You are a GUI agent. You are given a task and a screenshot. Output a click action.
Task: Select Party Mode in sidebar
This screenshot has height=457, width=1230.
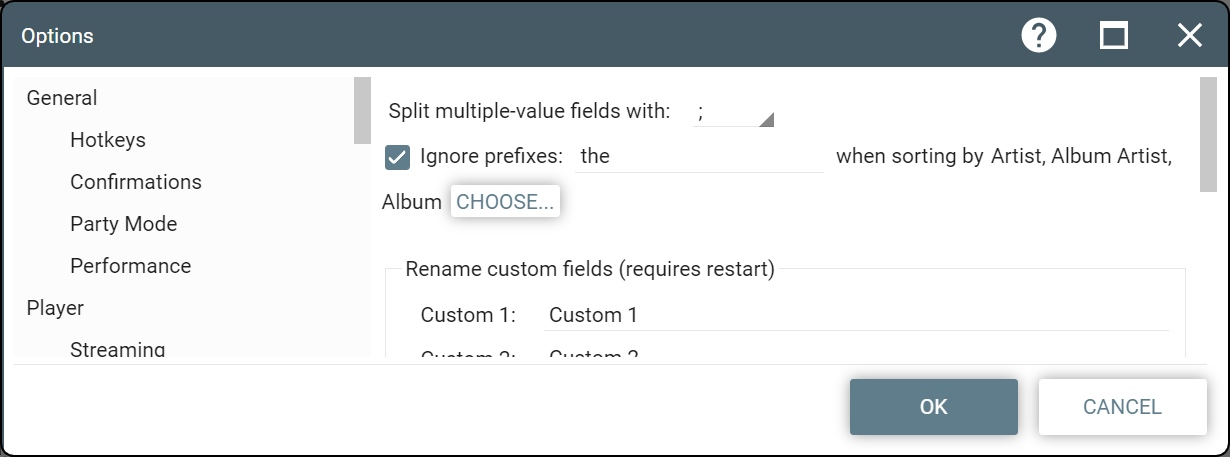(x=124, y=224)
